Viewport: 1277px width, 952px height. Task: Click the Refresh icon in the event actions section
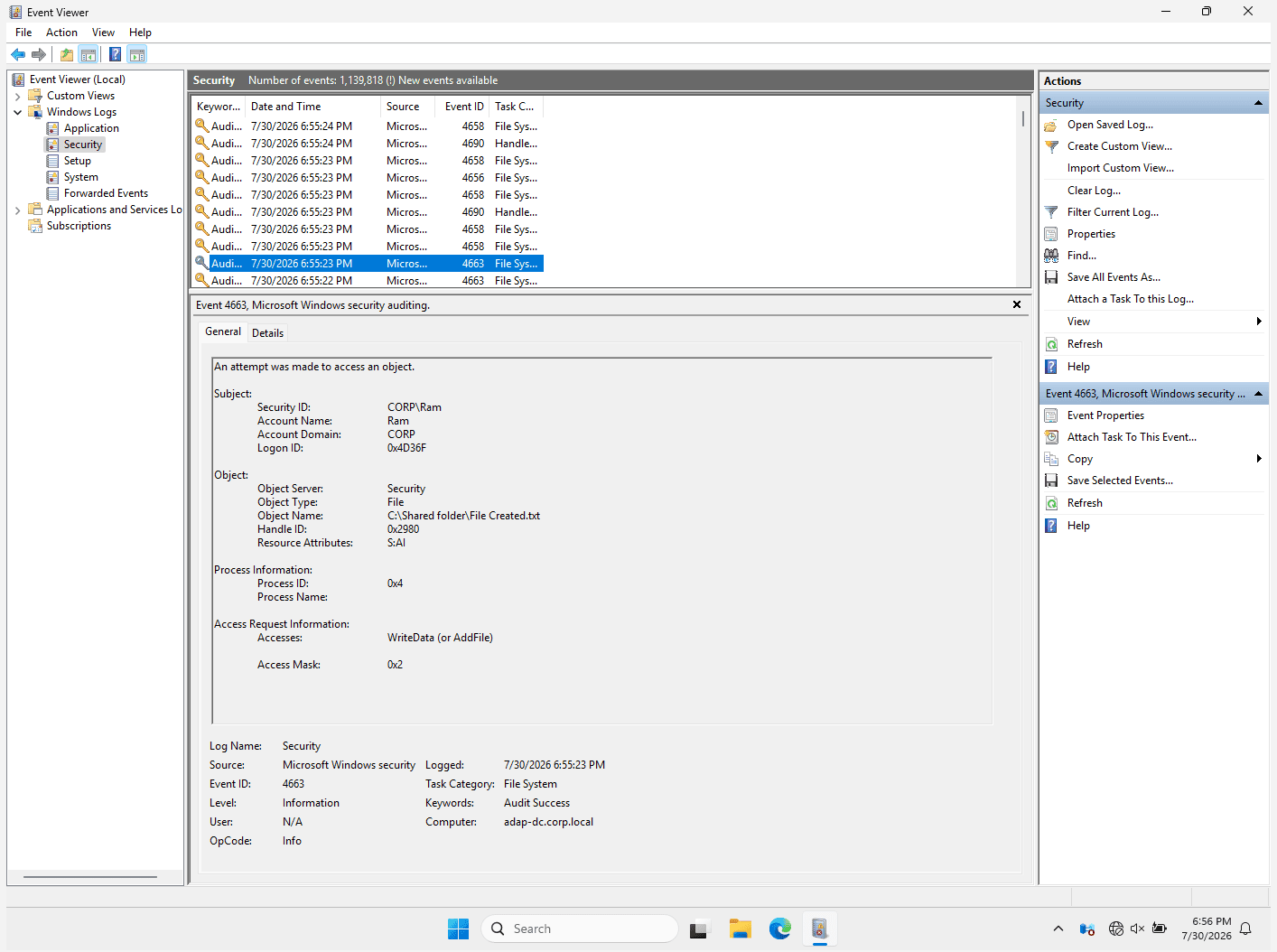click(x=1051, y=503)
